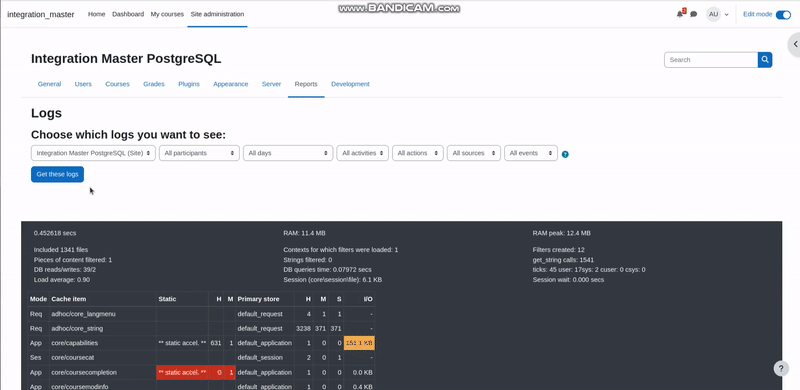The height and width of the screenshot is (390, 800).
Task: Click the core/coursecat cache item
Action: (73, 357)
